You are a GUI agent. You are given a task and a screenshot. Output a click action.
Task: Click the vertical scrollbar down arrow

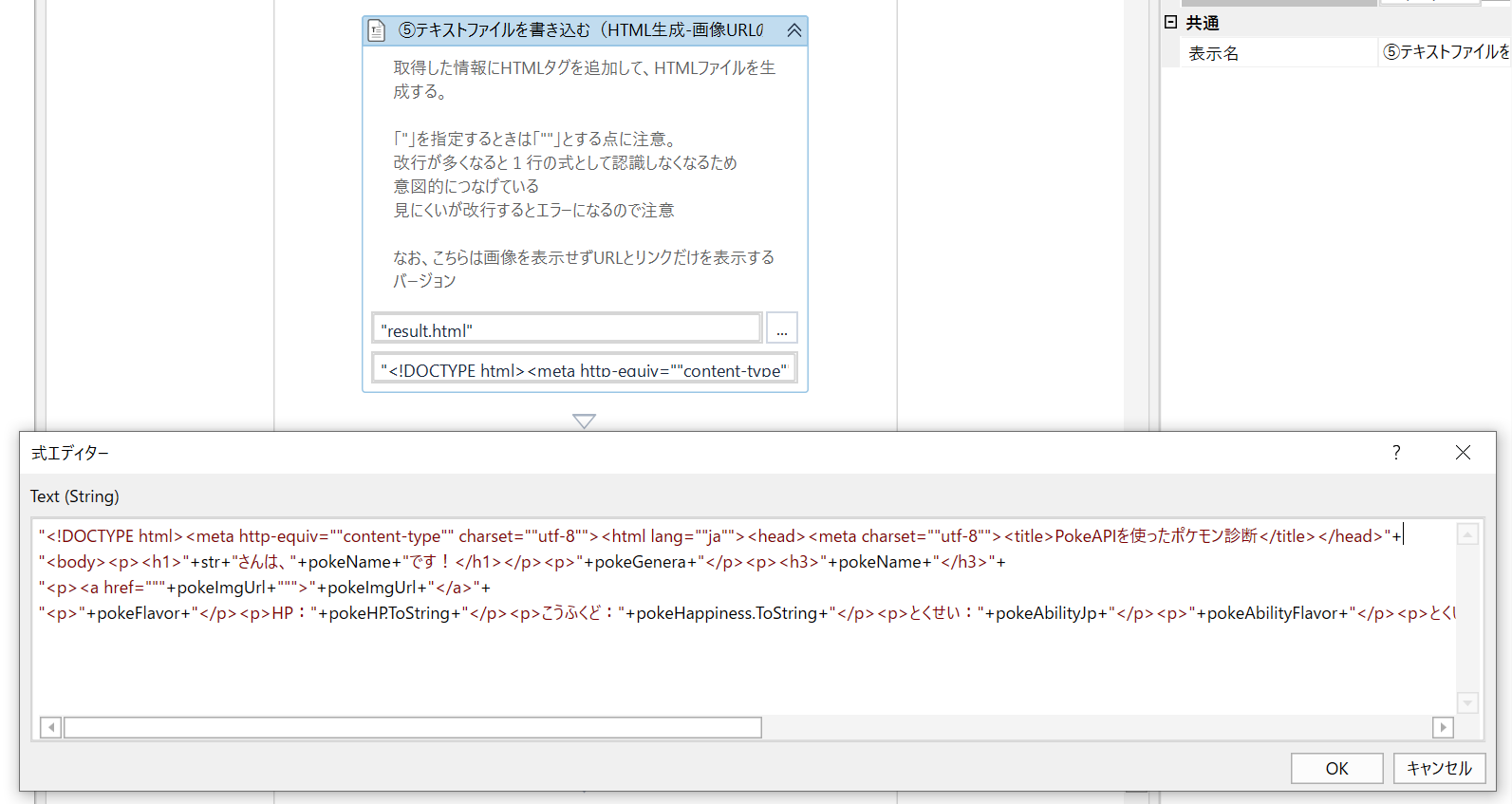[x=1467, y=702]
